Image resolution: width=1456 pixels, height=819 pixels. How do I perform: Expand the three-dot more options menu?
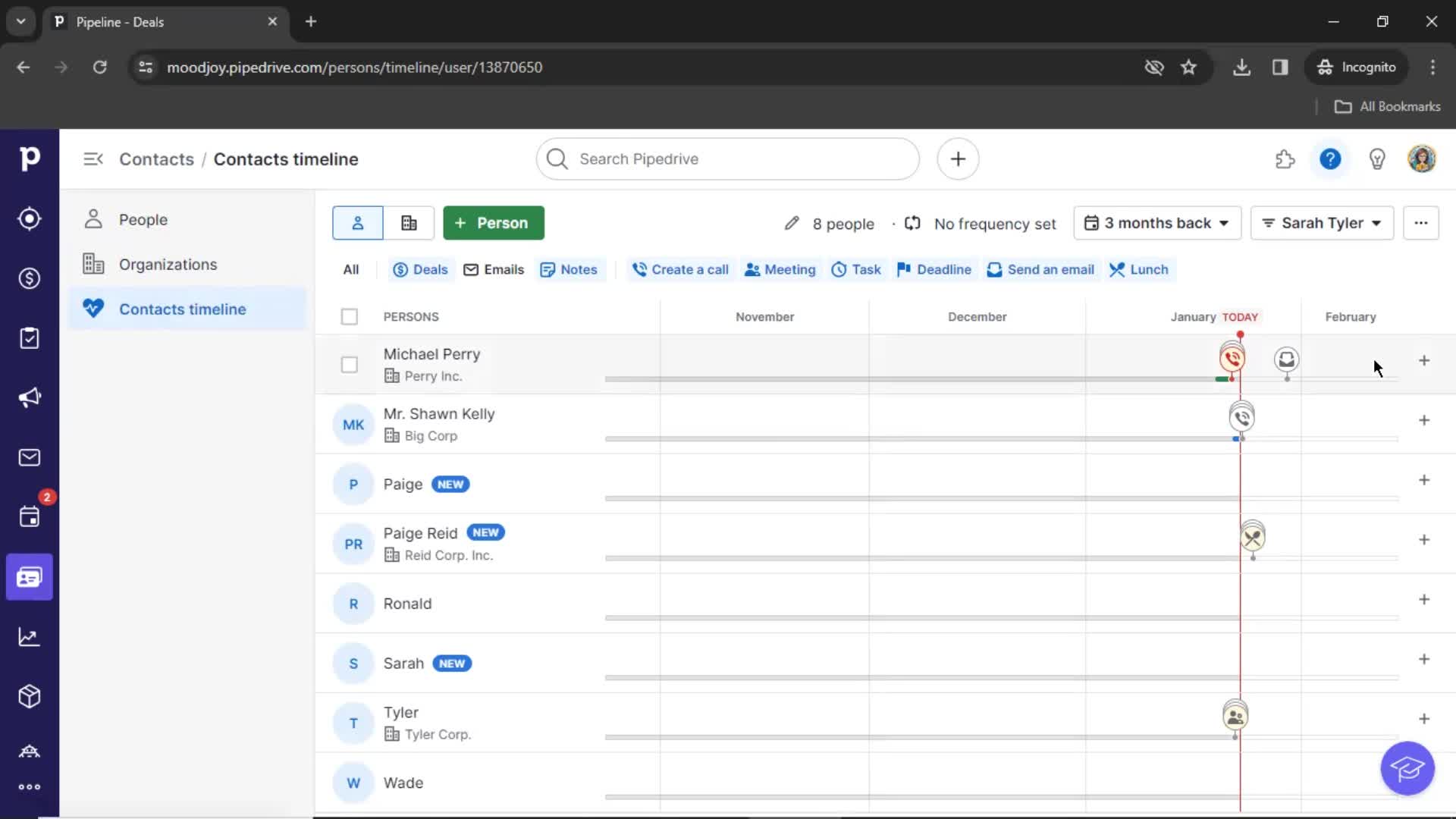pos(1420,223)
